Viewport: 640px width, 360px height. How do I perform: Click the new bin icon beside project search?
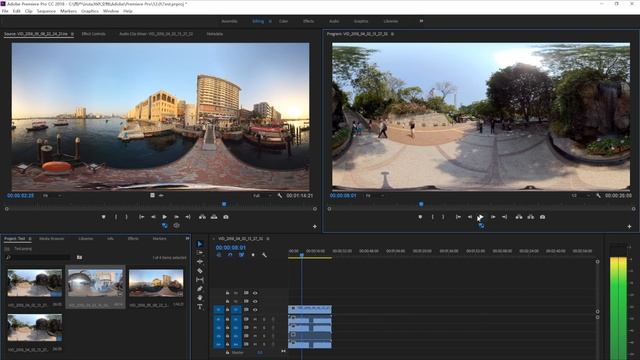tap(80, 257)
